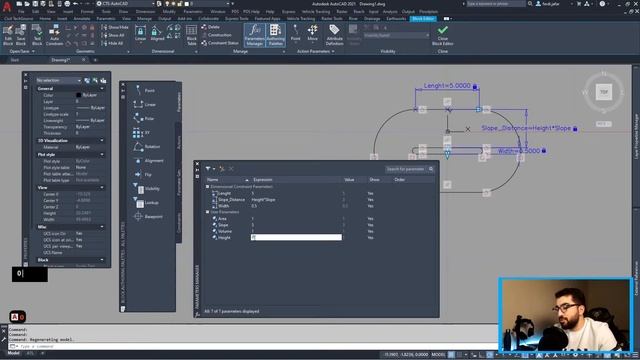Collapse Misc section in Properties

click(102, 227)
